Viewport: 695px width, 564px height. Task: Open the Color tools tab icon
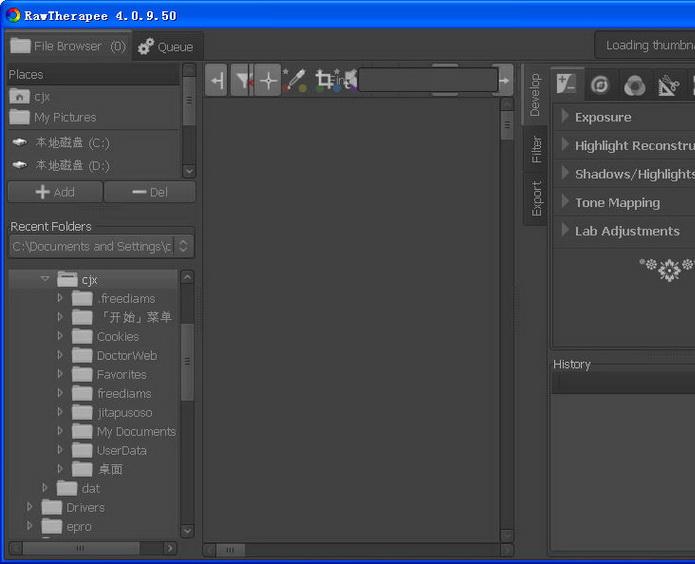click(x=634, y=85)
